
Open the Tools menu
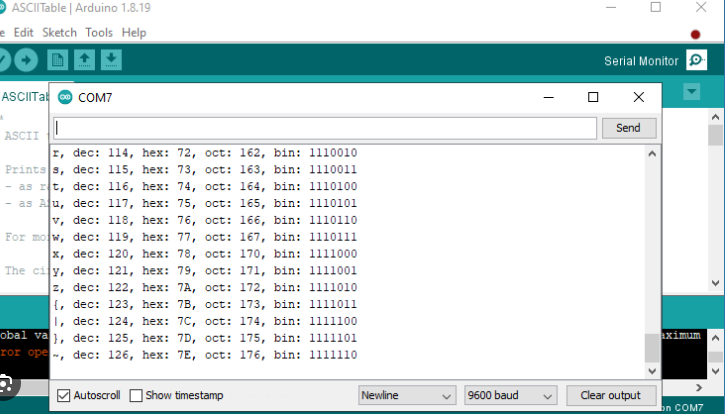(x=99, y=32)
